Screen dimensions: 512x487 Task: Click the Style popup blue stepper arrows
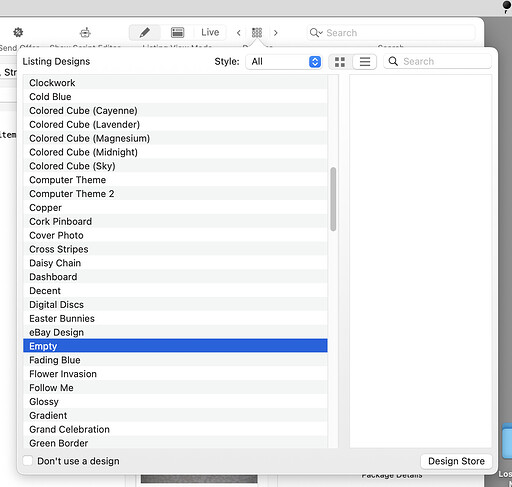(315, 62)
